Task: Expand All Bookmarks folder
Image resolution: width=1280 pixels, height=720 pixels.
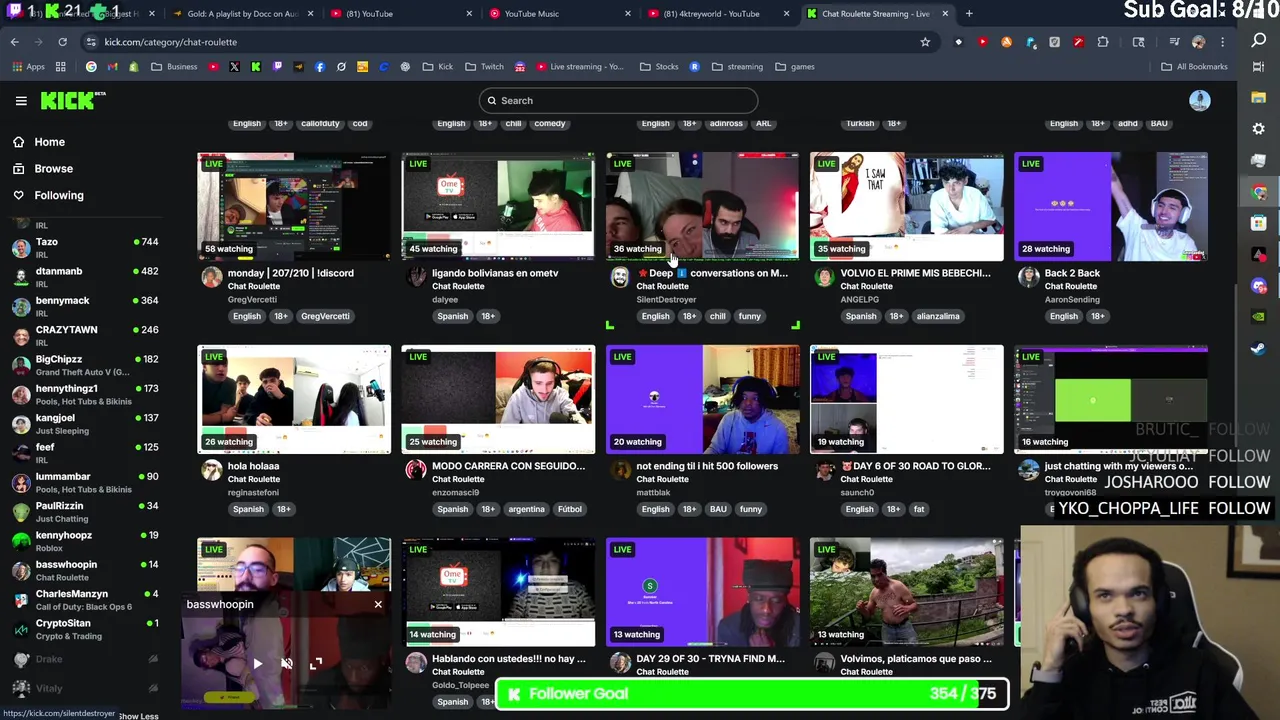Action: 1194,67
